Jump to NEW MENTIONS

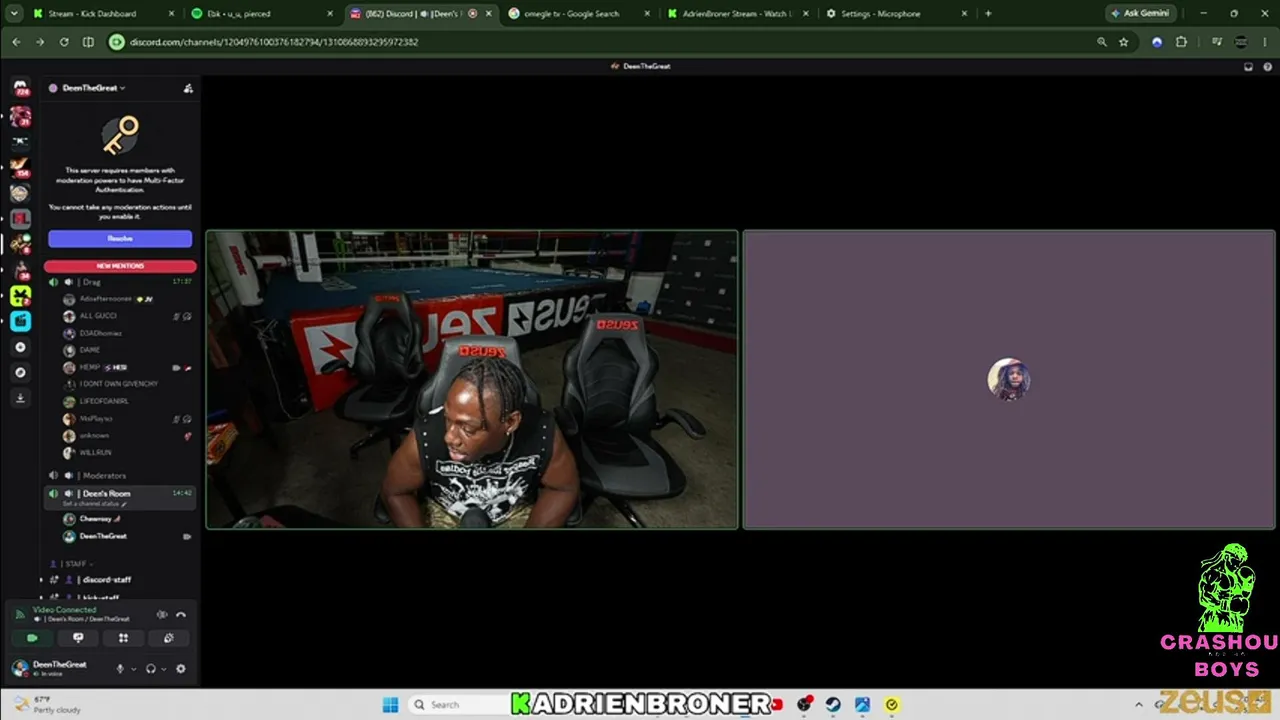coord(120,266)
